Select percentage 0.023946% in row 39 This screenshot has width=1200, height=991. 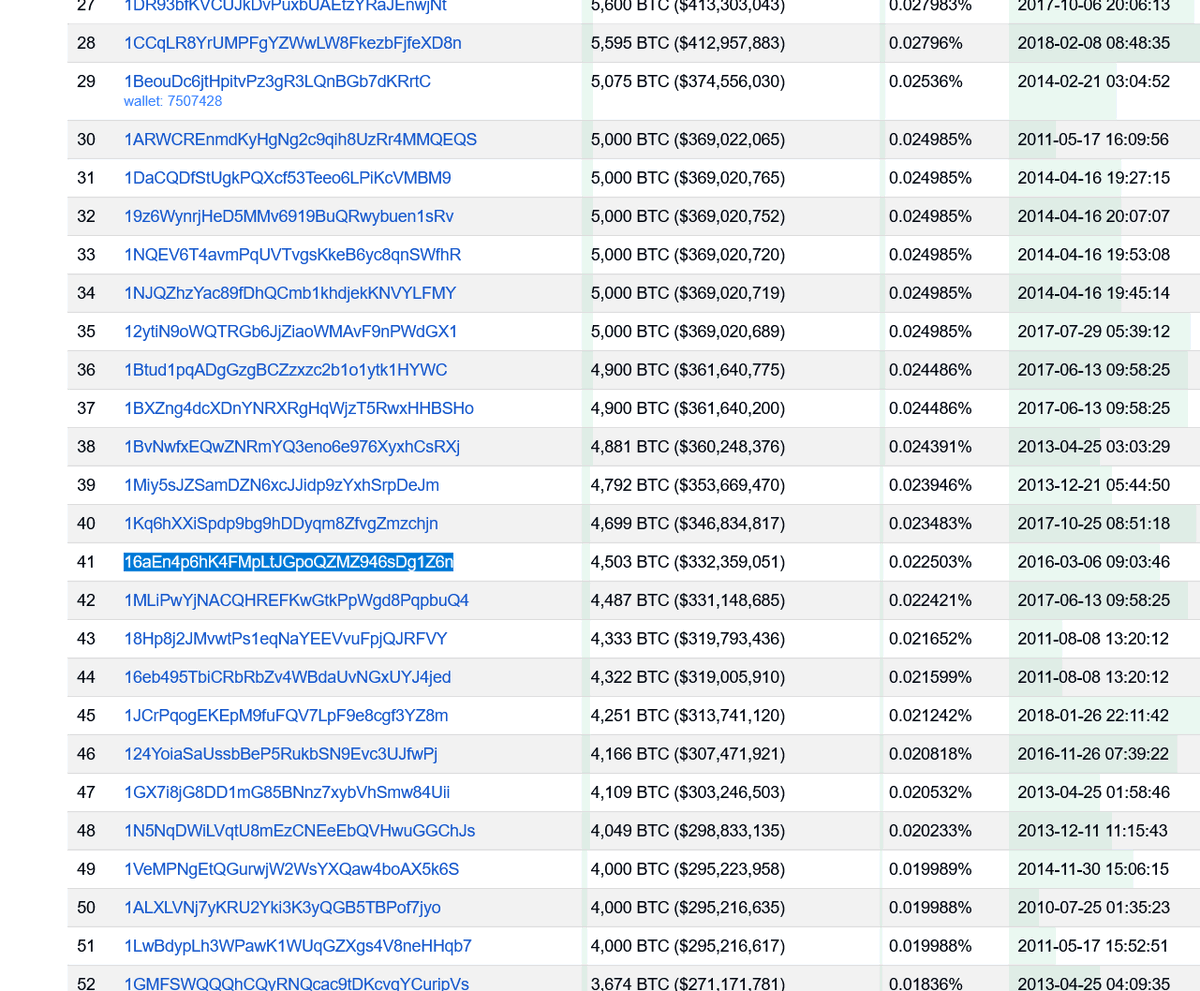click(x=930, y=485)
